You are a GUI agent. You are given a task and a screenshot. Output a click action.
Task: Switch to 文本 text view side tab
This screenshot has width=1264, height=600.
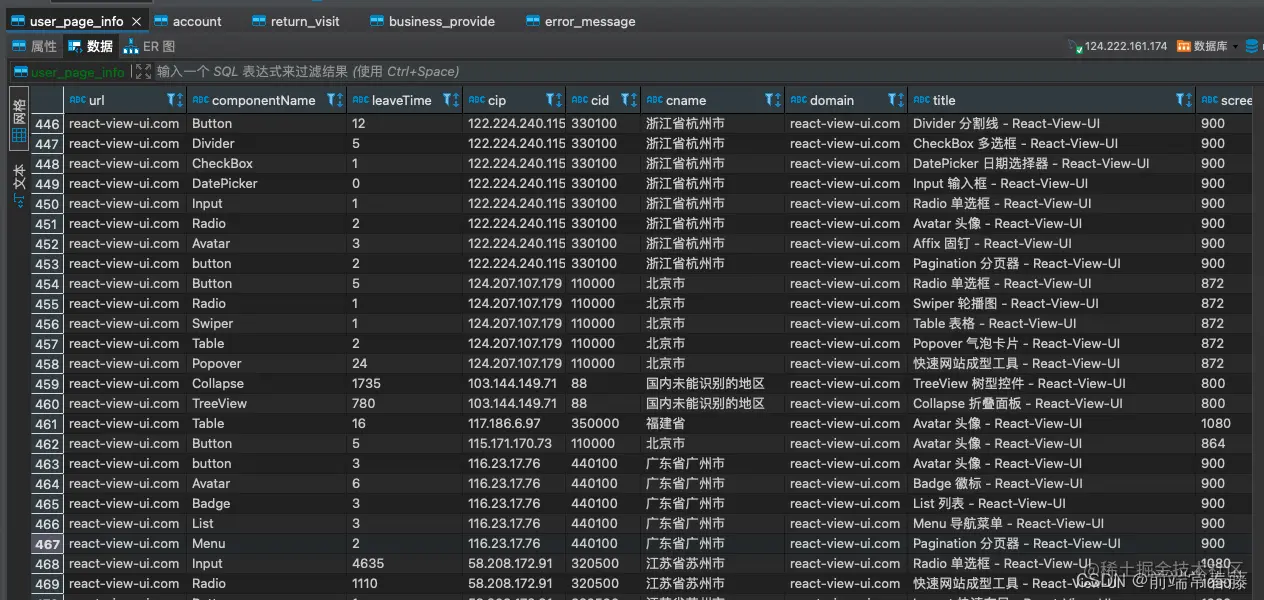point(19,185)
